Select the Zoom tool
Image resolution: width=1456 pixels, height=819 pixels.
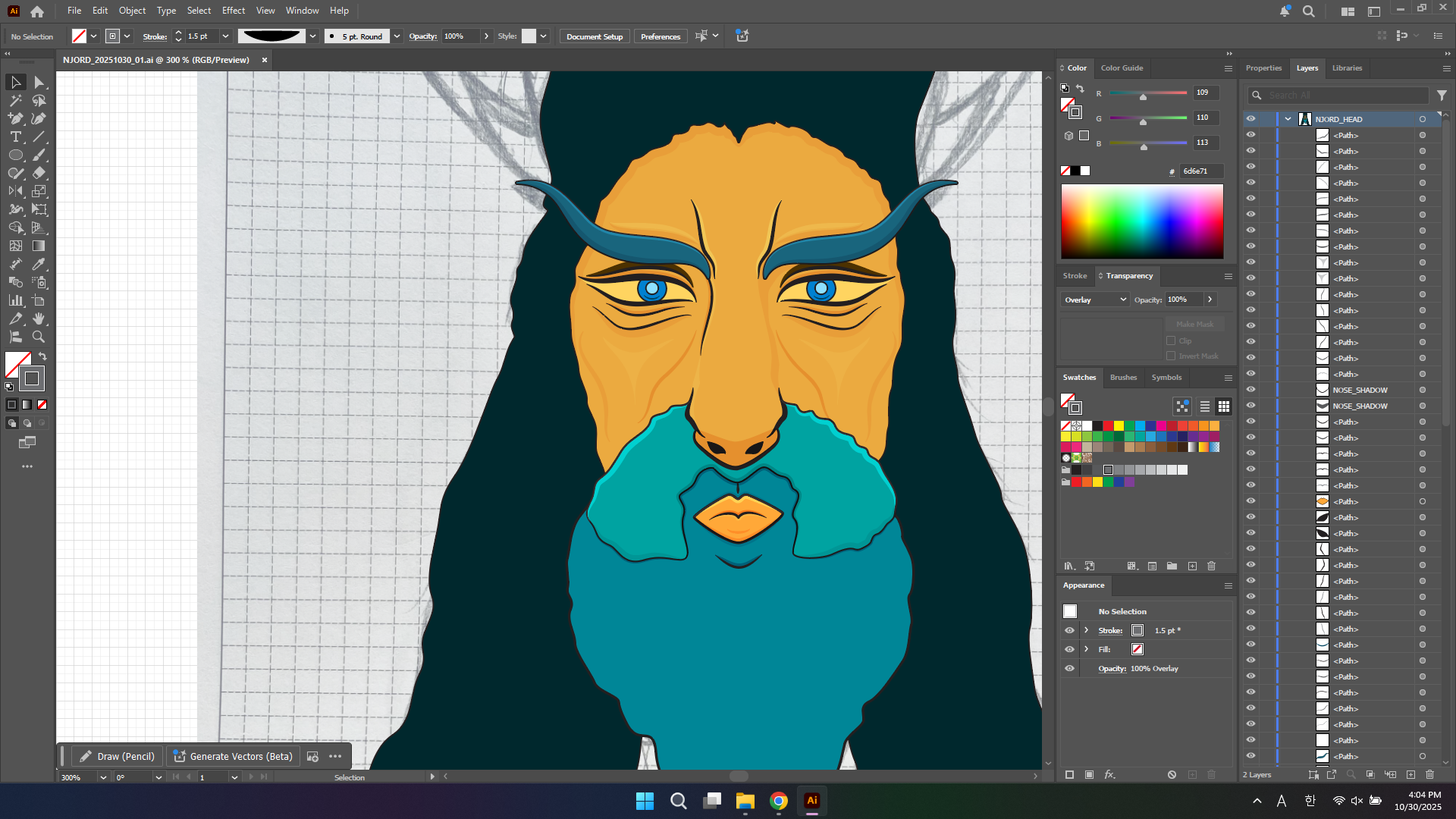point(39,337)
